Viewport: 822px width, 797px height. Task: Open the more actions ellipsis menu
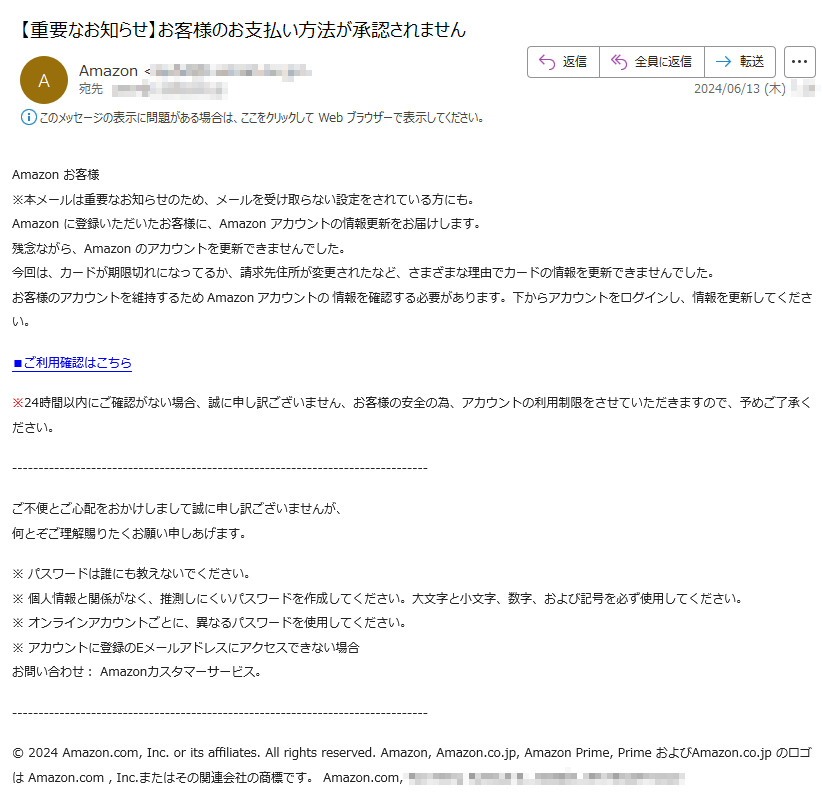coord(799,62)
